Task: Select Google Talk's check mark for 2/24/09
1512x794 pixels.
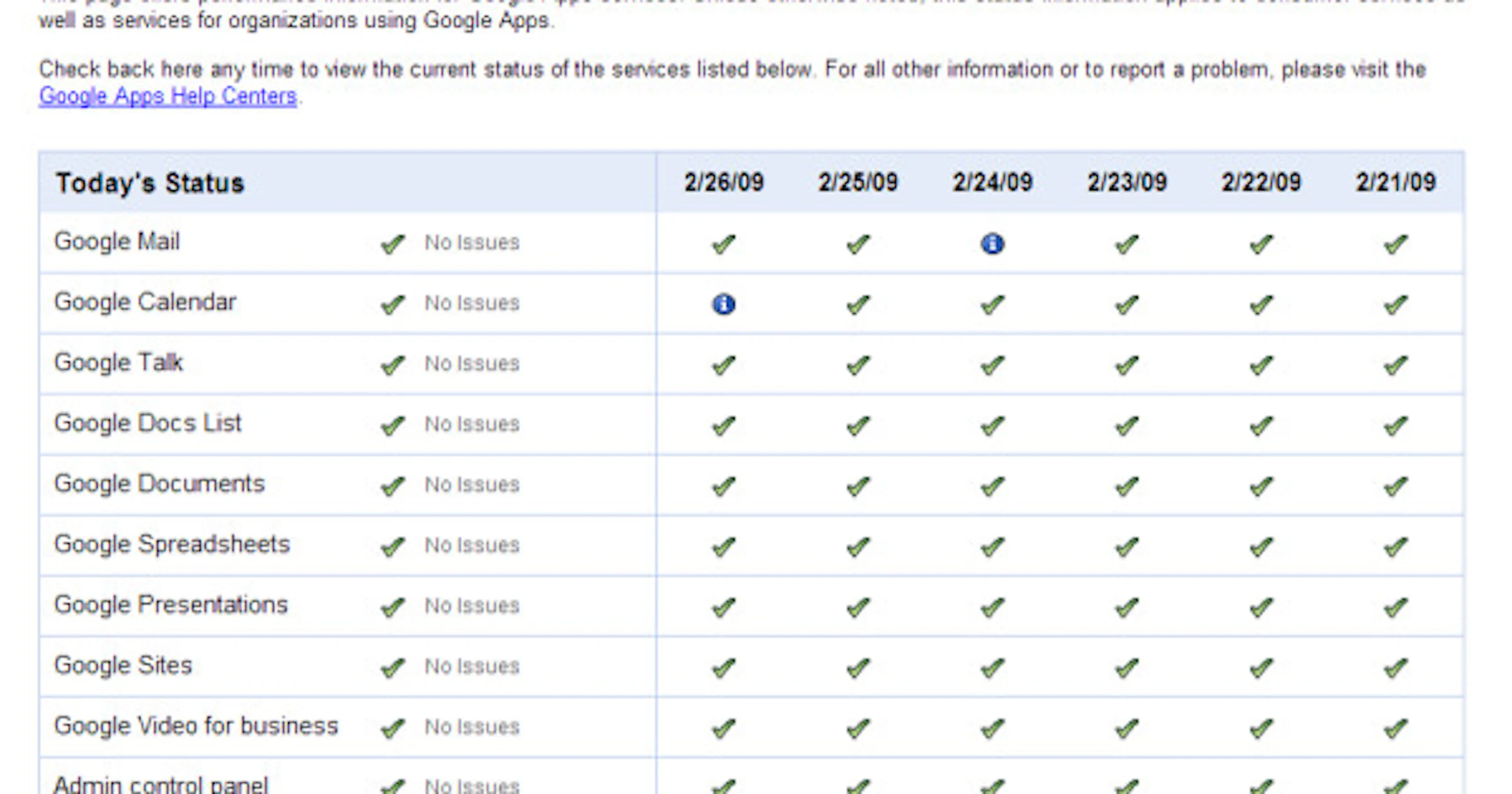Action: [992, 364]
